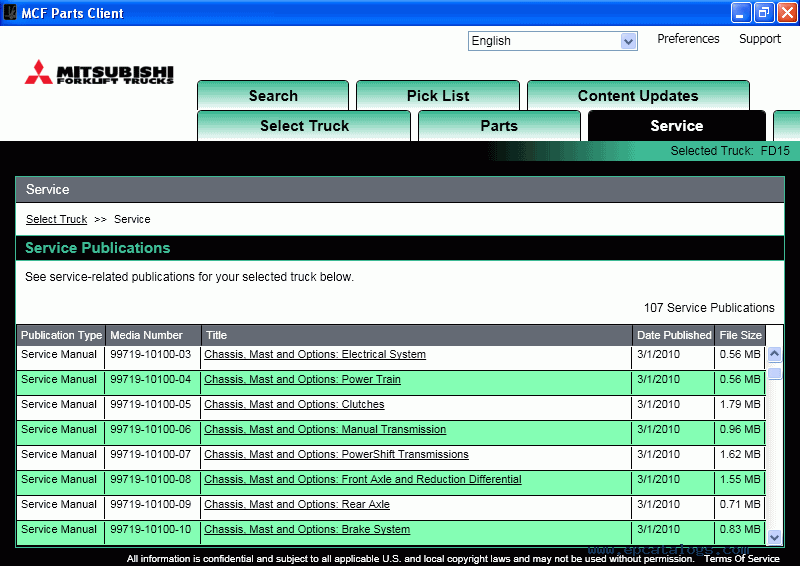Click the Terms Of Service link
Screen dimensions: 800x566
coord(742,558)
